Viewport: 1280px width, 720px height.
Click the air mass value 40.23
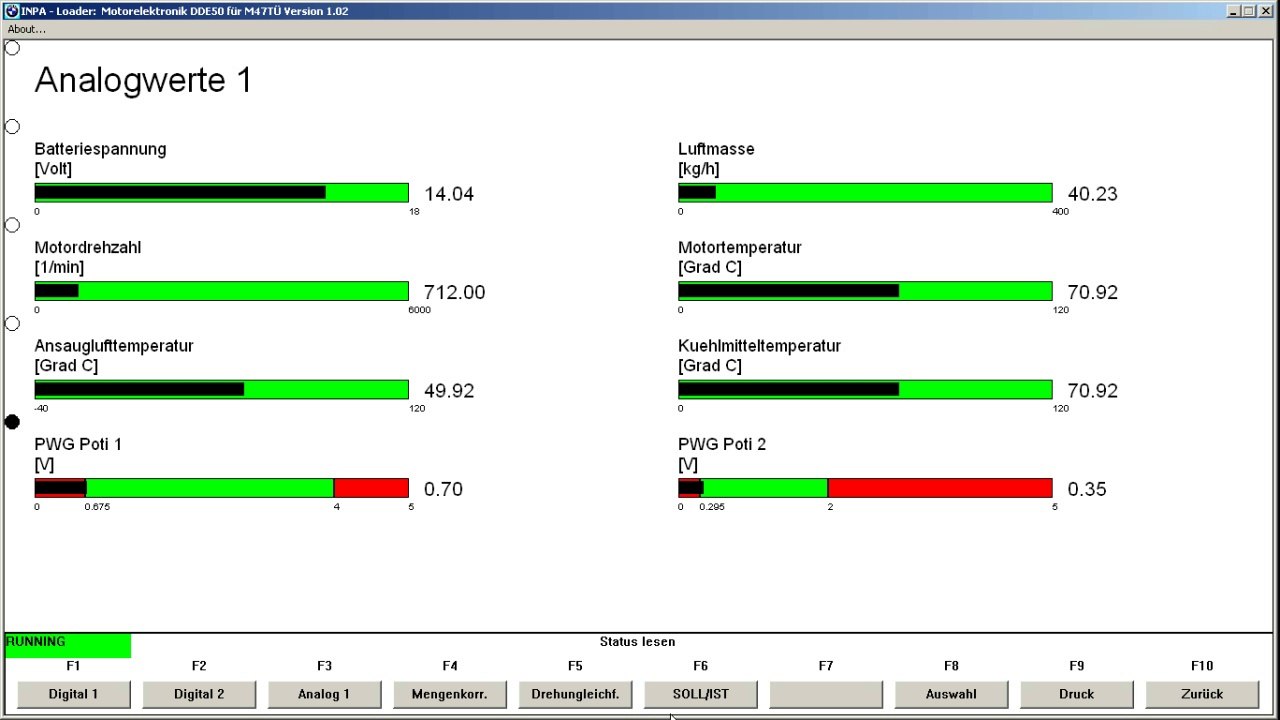1093,194
